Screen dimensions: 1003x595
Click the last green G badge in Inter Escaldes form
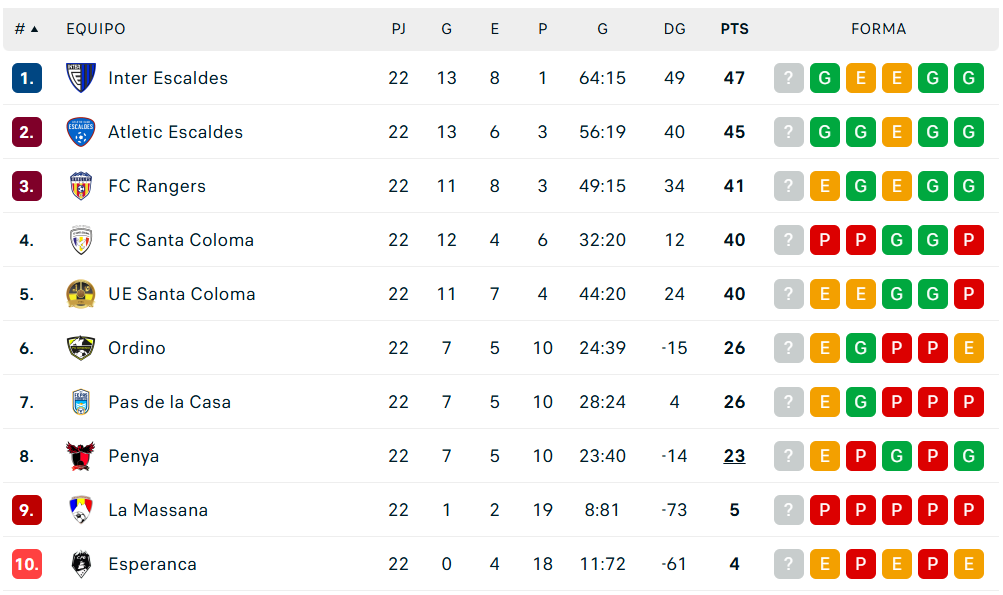[968, 78]
